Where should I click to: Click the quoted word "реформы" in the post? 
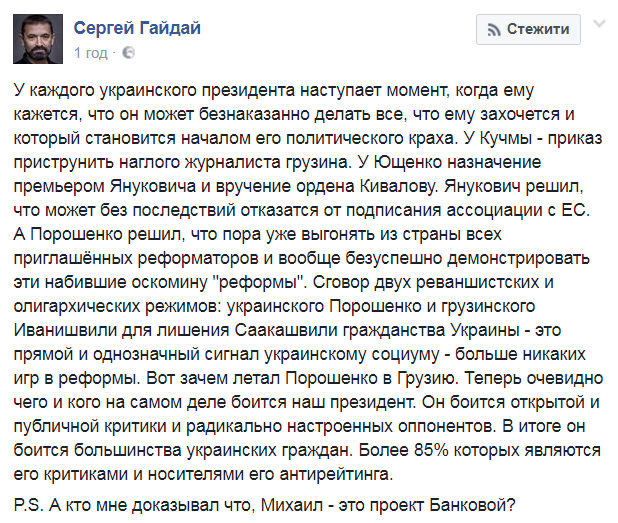click(x=259, y=282)
